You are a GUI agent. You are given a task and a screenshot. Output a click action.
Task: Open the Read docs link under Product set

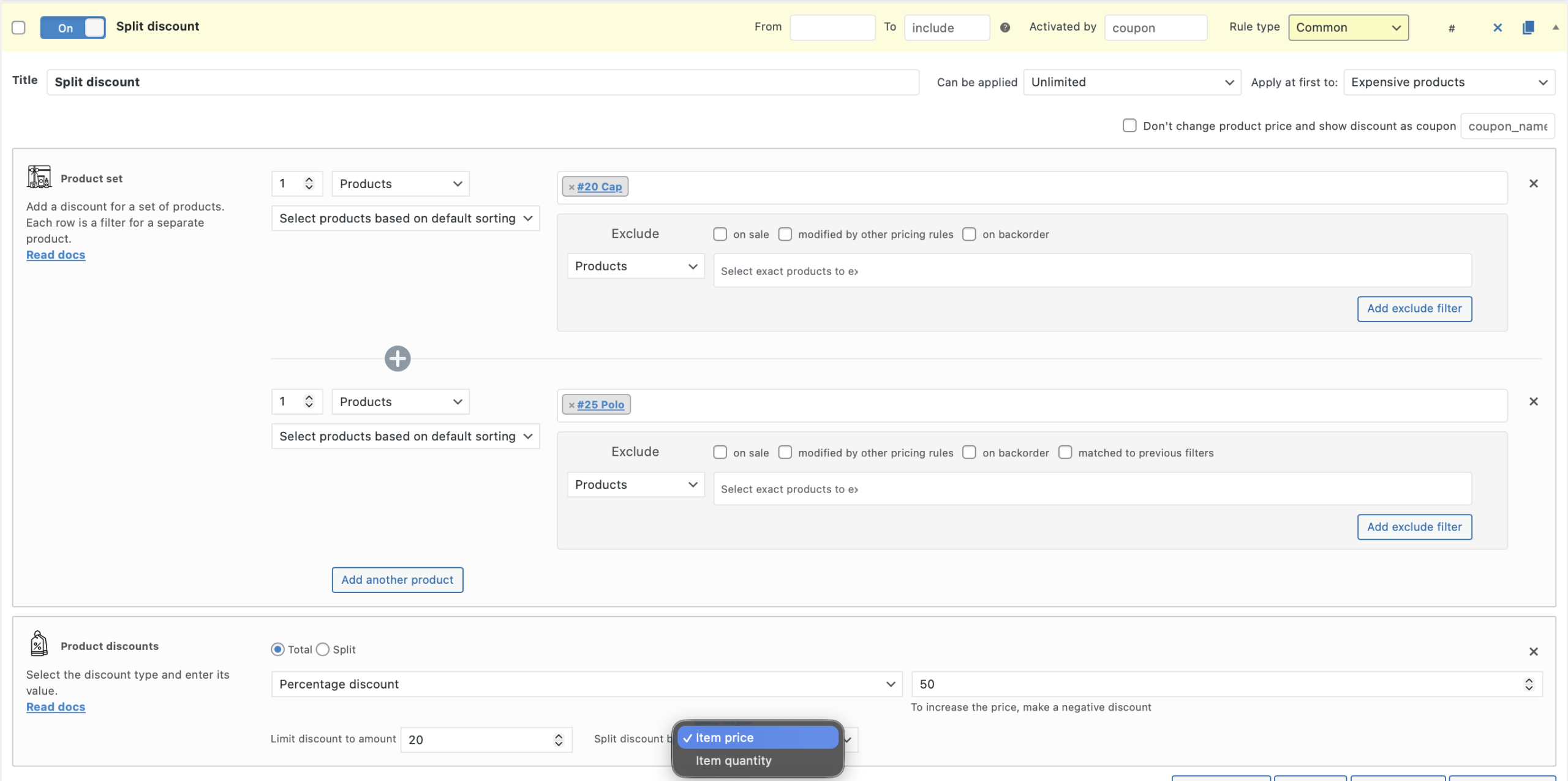pos(56,255)
